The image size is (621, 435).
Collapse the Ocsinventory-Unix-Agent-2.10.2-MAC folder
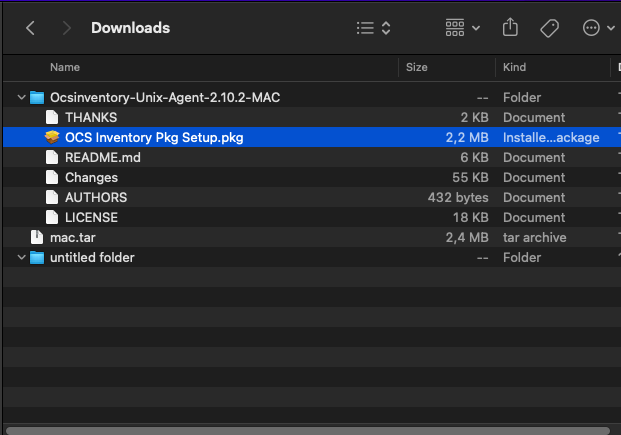click(21, 97)
